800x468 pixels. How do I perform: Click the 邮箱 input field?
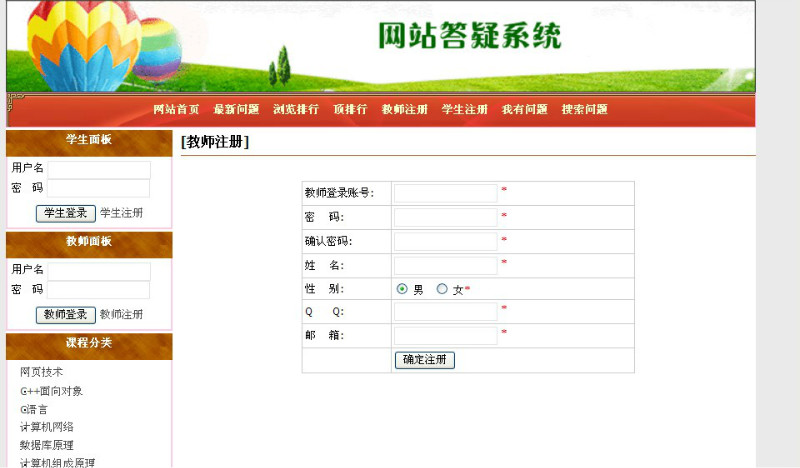(445, 336)
